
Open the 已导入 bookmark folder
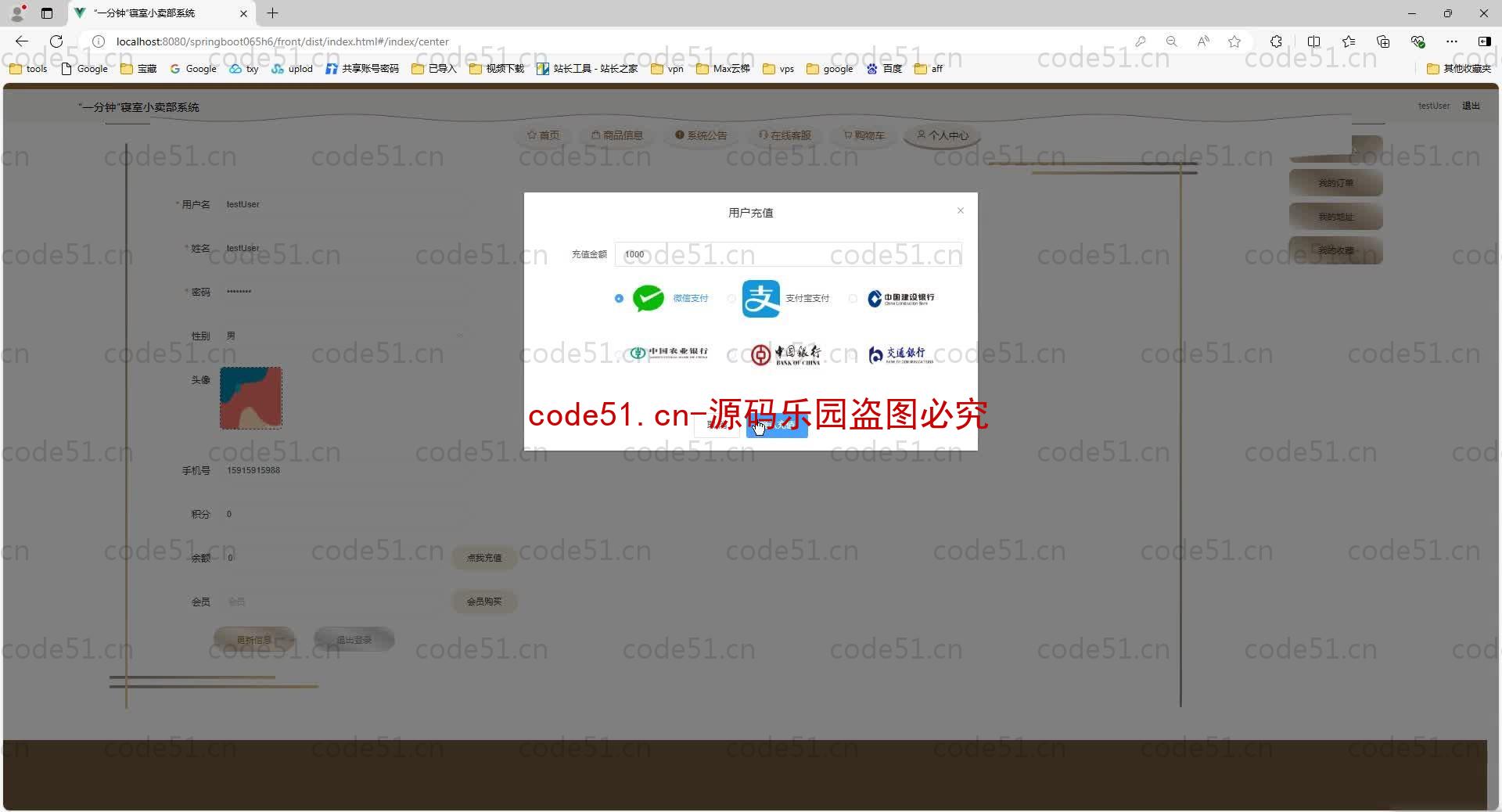[434, 69]
